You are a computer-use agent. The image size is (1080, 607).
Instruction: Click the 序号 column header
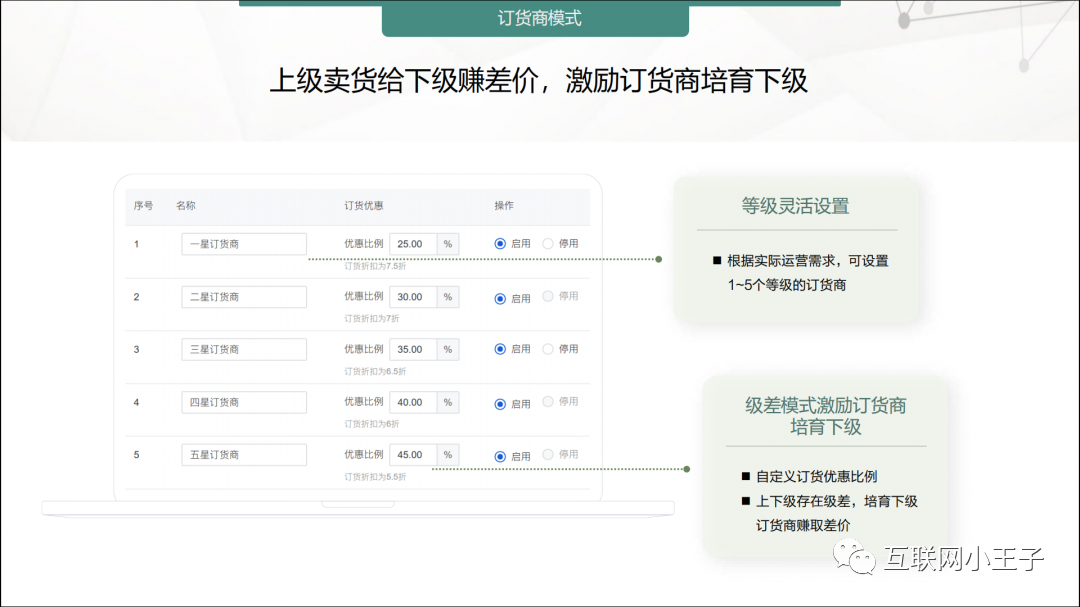[143, 205]
